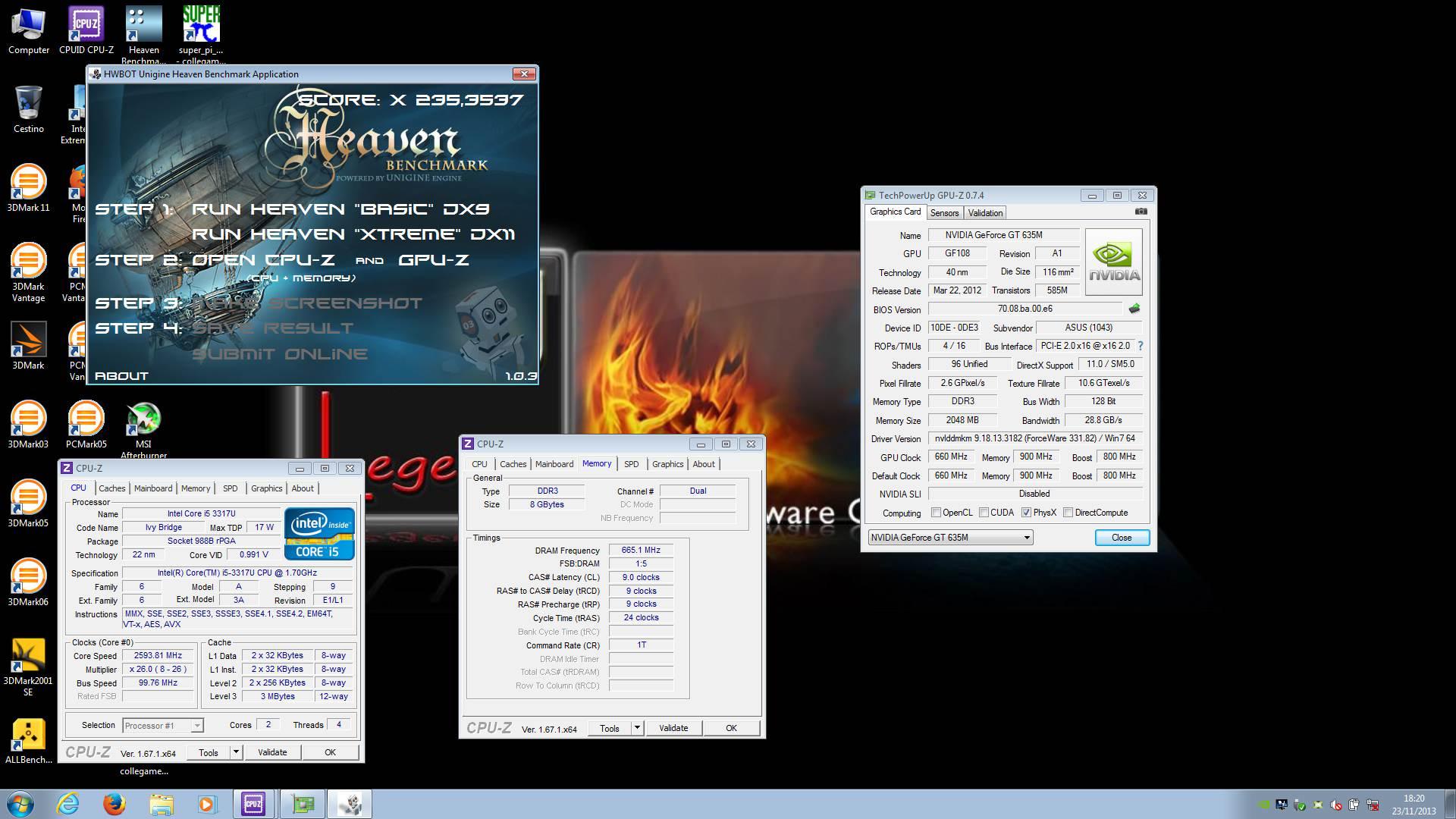Click Submit Online in Heaven Benchmark app

tap(279, 354)
